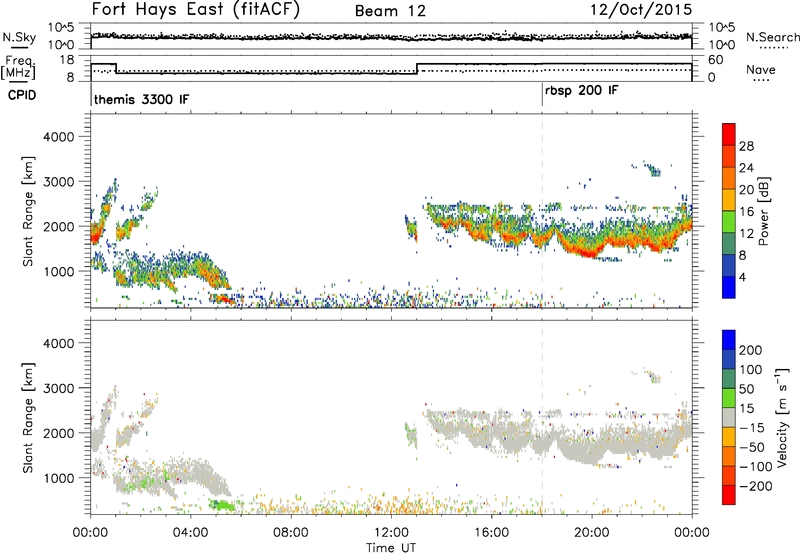Click the velocity panel 'Slant Range [km]' label

click(x=28, y=418)
